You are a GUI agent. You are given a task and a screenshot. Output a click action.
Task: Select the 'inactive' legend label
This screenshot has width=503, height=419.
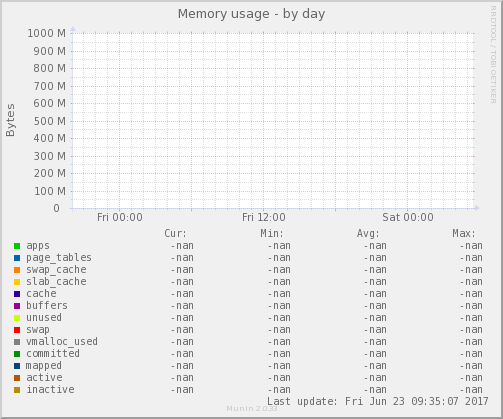tap(50, 390)
